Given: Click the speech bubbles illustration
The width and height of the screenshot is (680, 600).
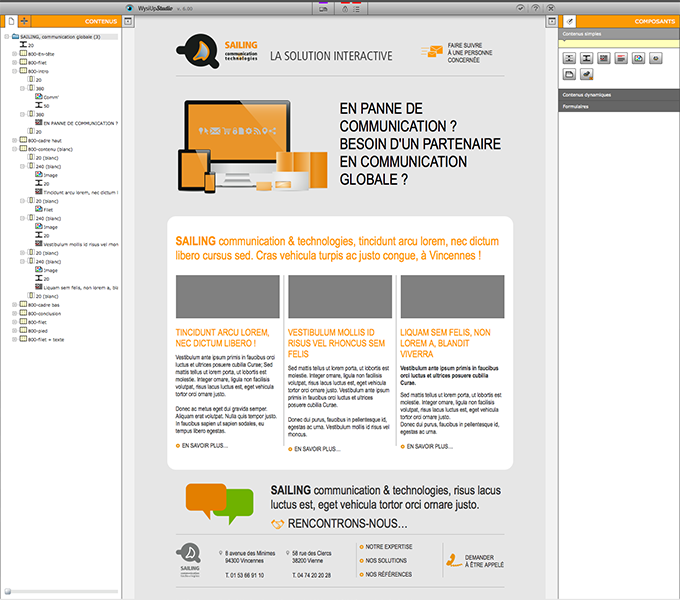Looking at the screenshot, I should [219, 504].
